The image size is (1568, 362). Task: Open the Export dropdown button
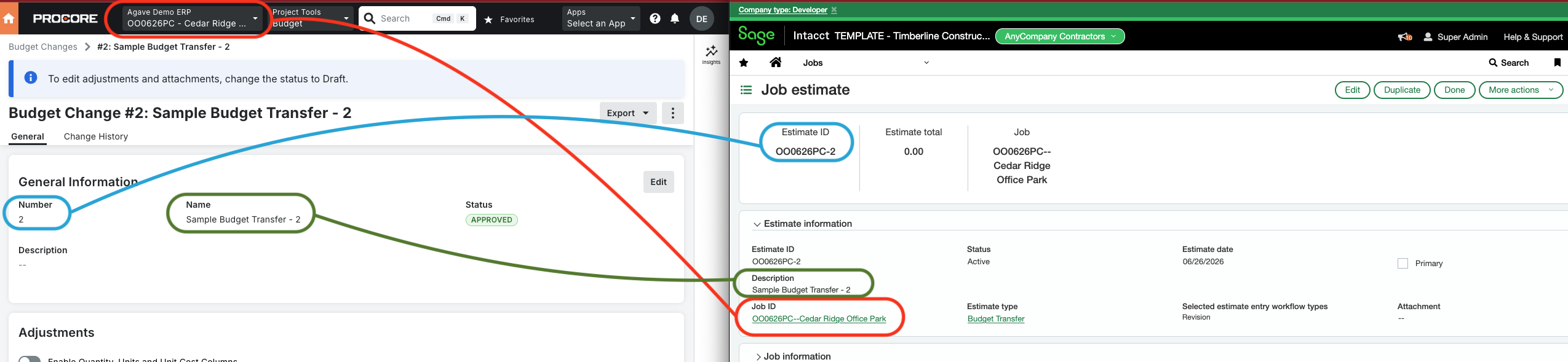[x=628, y=113]
